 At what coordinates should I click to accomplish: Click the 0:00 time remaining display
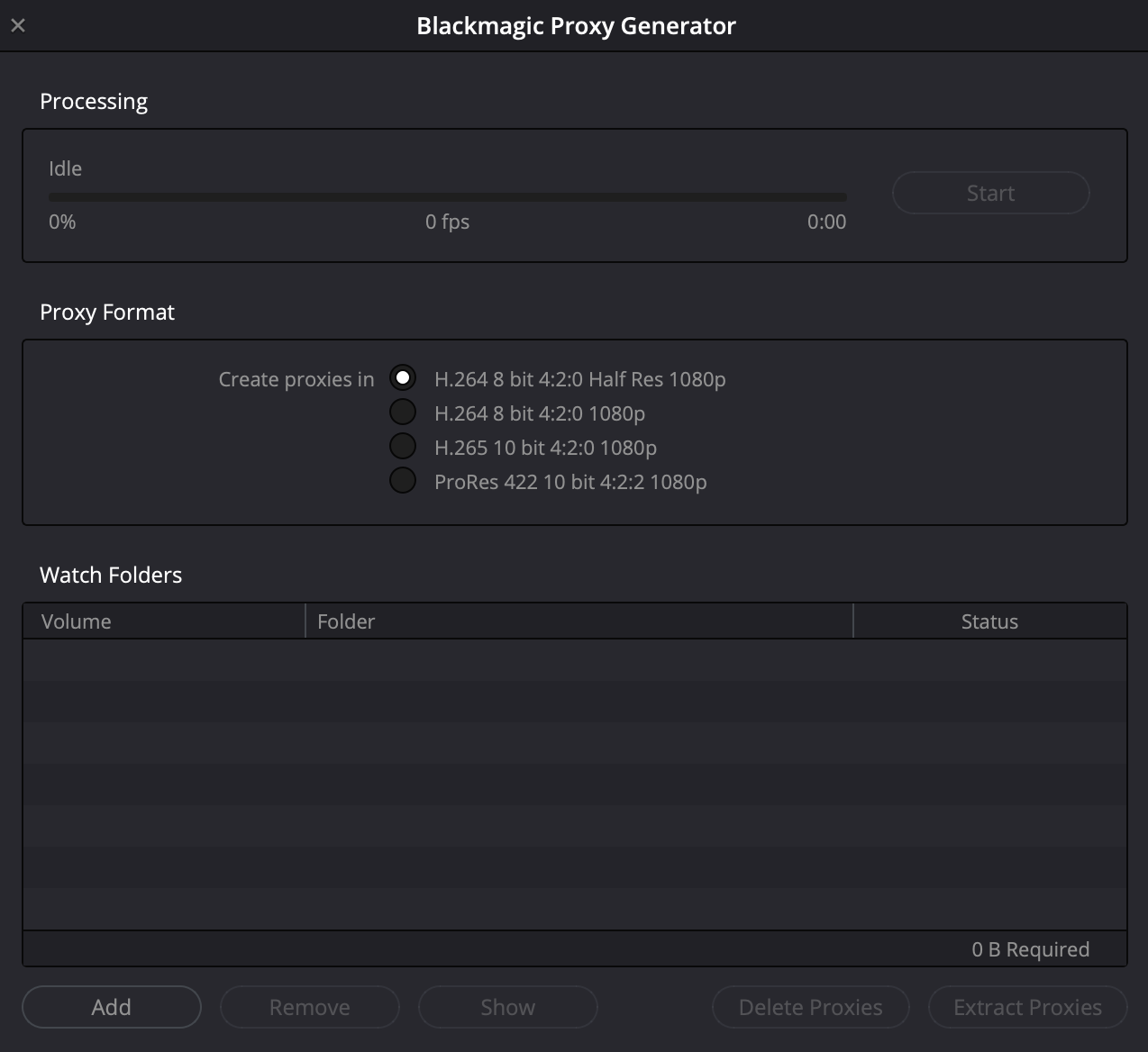click(826, 222)
